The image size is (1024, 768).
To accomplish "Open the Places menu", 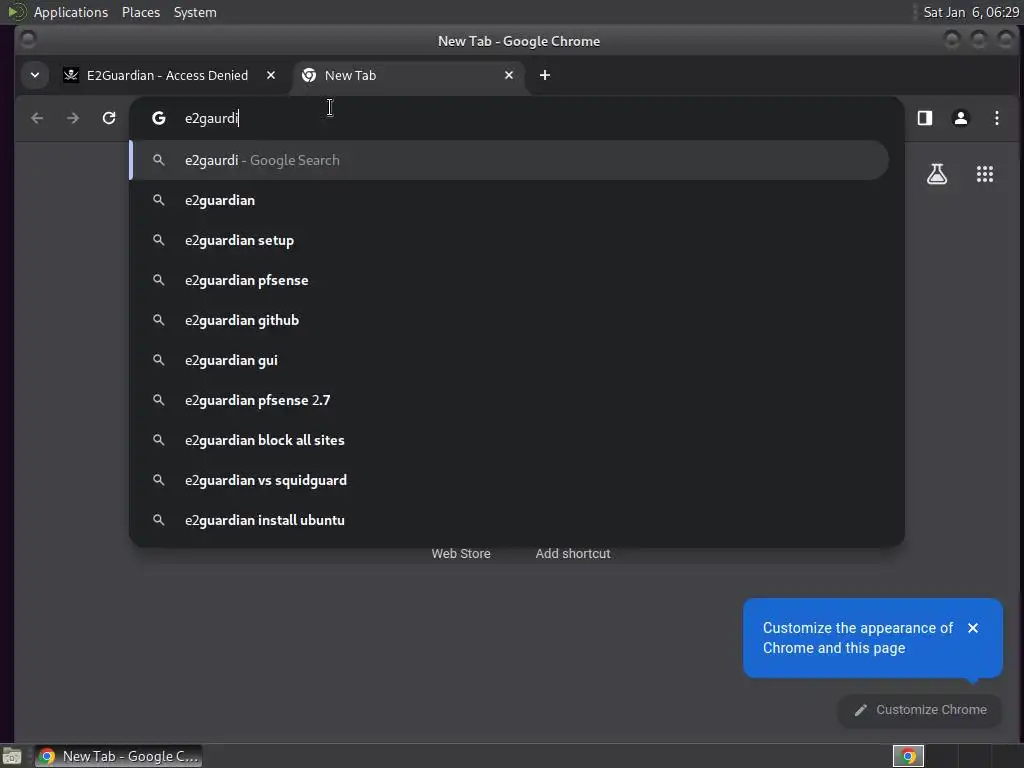I will [141, 12].
